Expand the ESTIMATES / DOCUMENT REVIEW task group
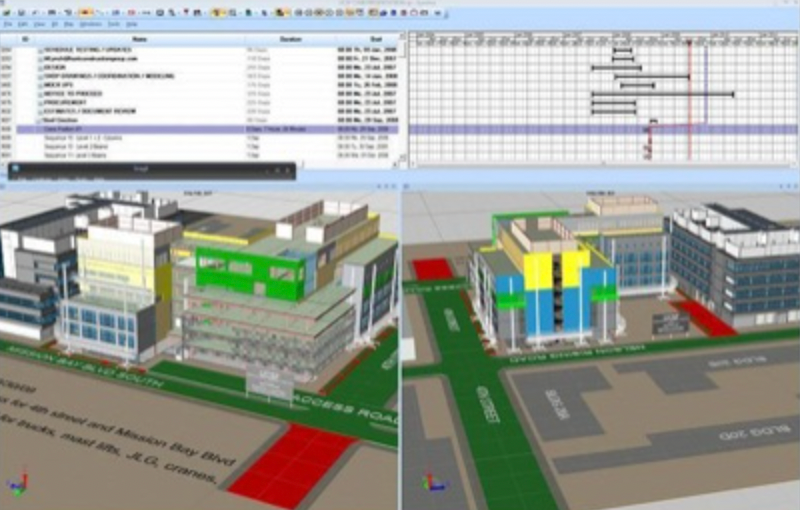Viewport: 800px width, 510px height. pos(40,111)
